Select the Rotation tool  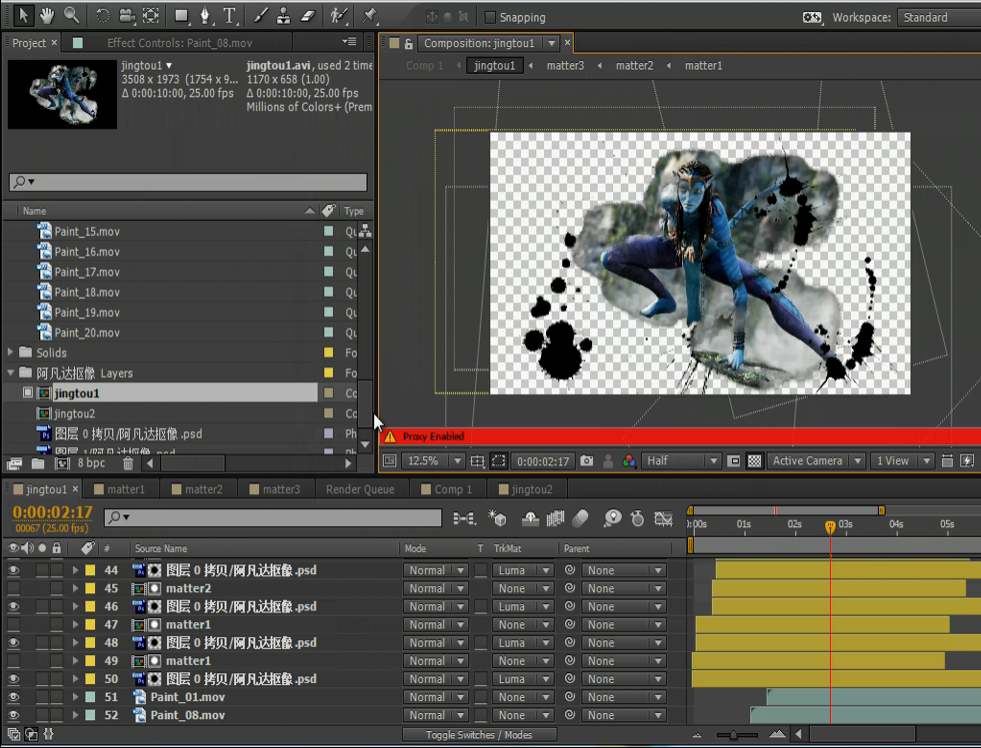[x=103, y=16]
